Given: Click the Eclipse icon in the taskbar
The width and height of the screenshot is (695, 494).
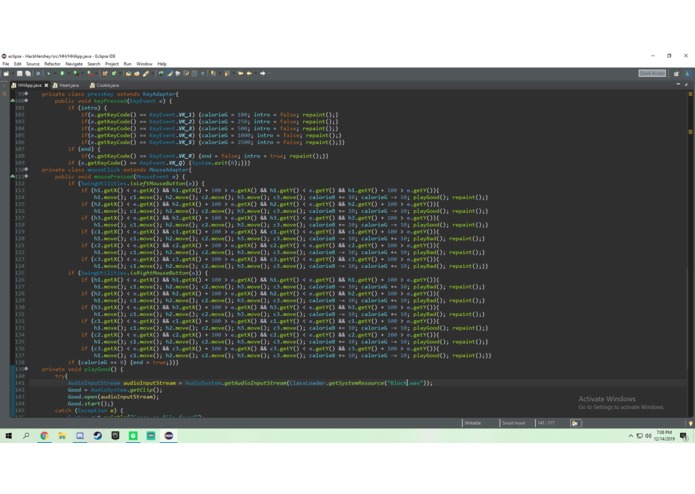Looking at the screenshot, I should pos(168,436).
